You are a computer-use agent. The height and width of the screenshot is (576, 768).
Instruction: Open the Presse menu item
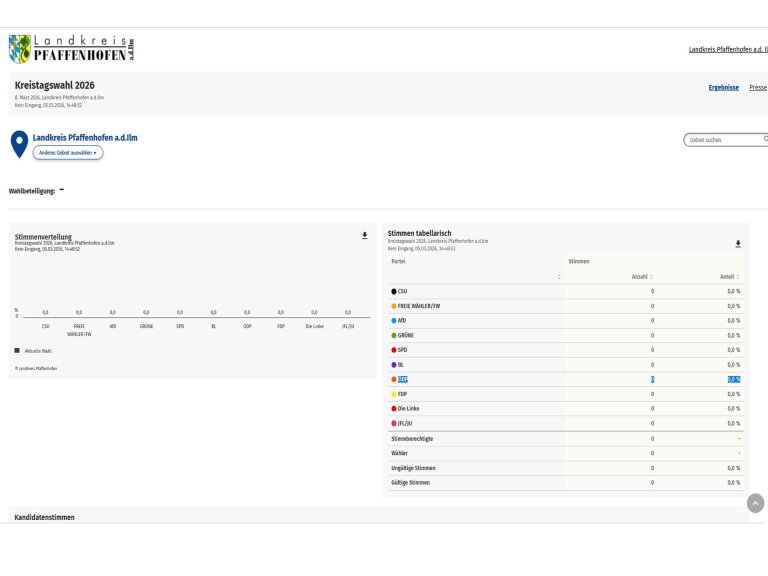[x=758, y=87]
